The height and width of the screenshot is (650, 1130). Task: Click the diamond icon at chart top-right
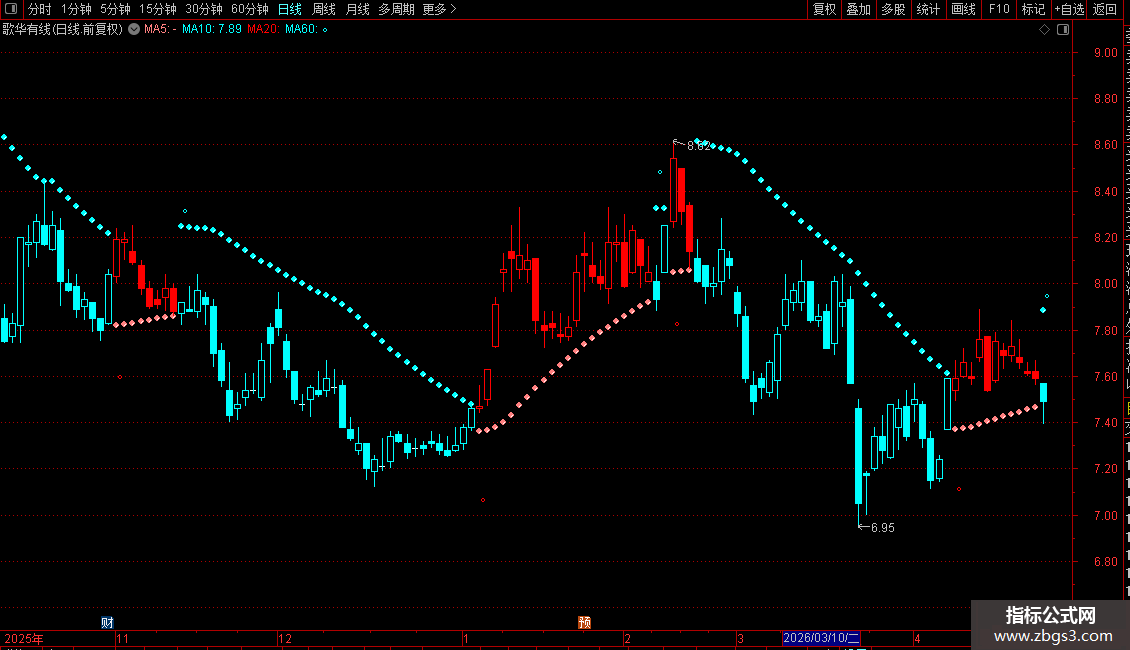coord(1044,30)
